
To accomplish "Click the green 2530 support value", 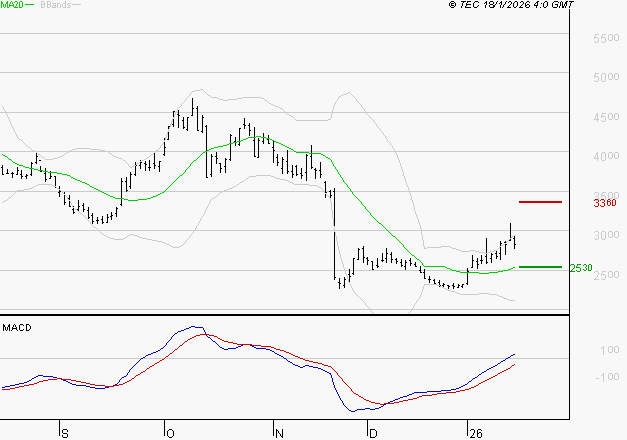I will (x=581, y=268).
